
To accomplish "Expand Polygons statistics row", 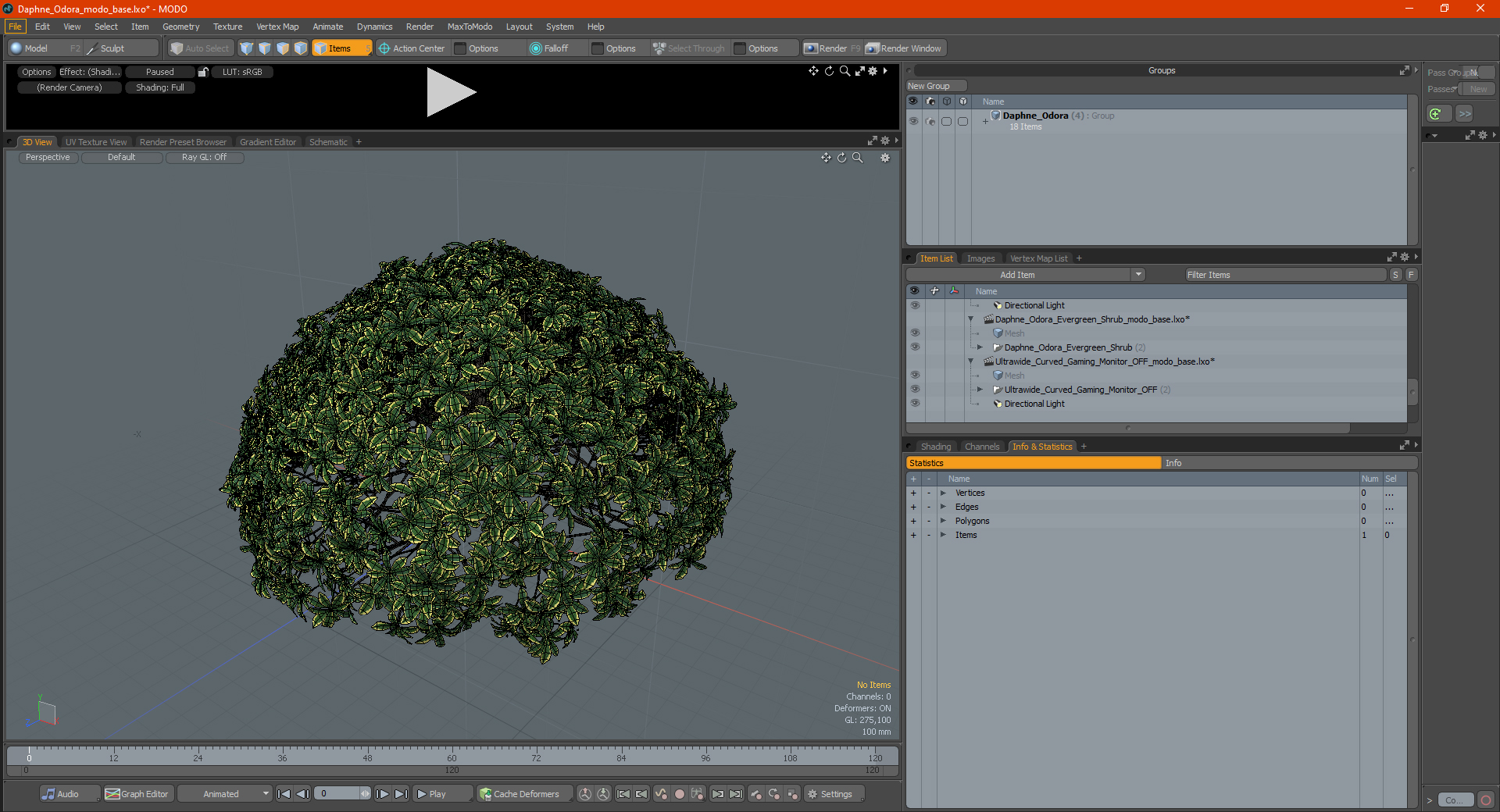I will [x=943, y=521].
